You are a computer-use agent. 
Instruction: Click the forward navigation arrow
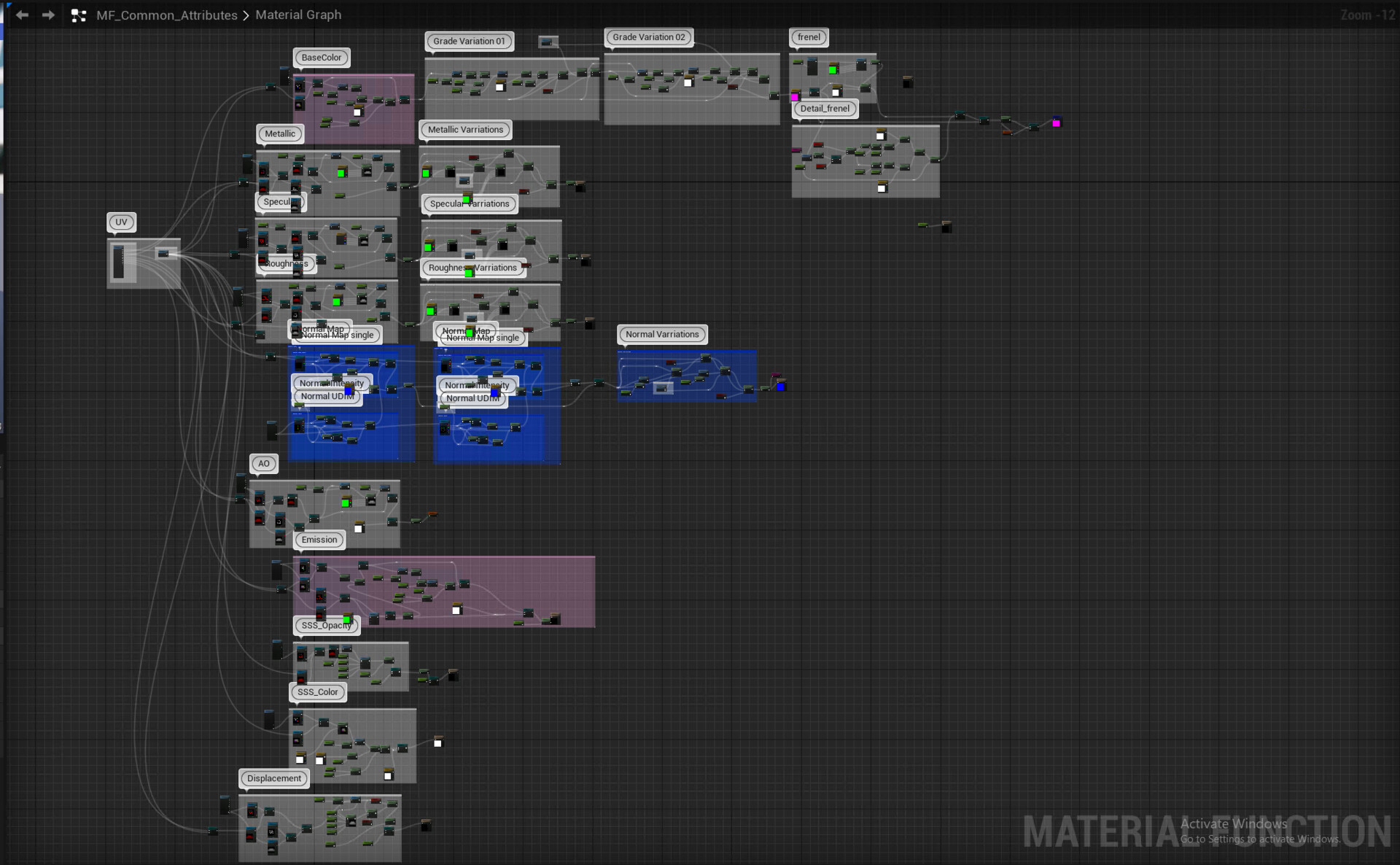click(x=48, y=15)
